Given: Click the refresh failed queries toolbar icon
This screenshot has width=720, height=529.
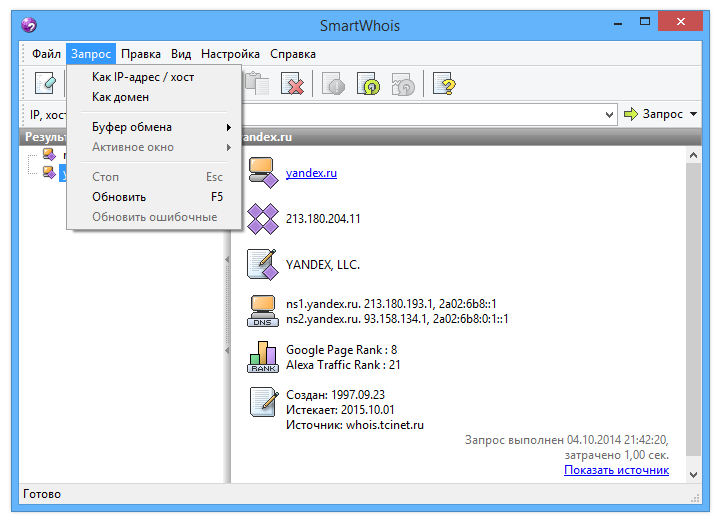Looking at the screenshot, I should (x=403, y=83).
